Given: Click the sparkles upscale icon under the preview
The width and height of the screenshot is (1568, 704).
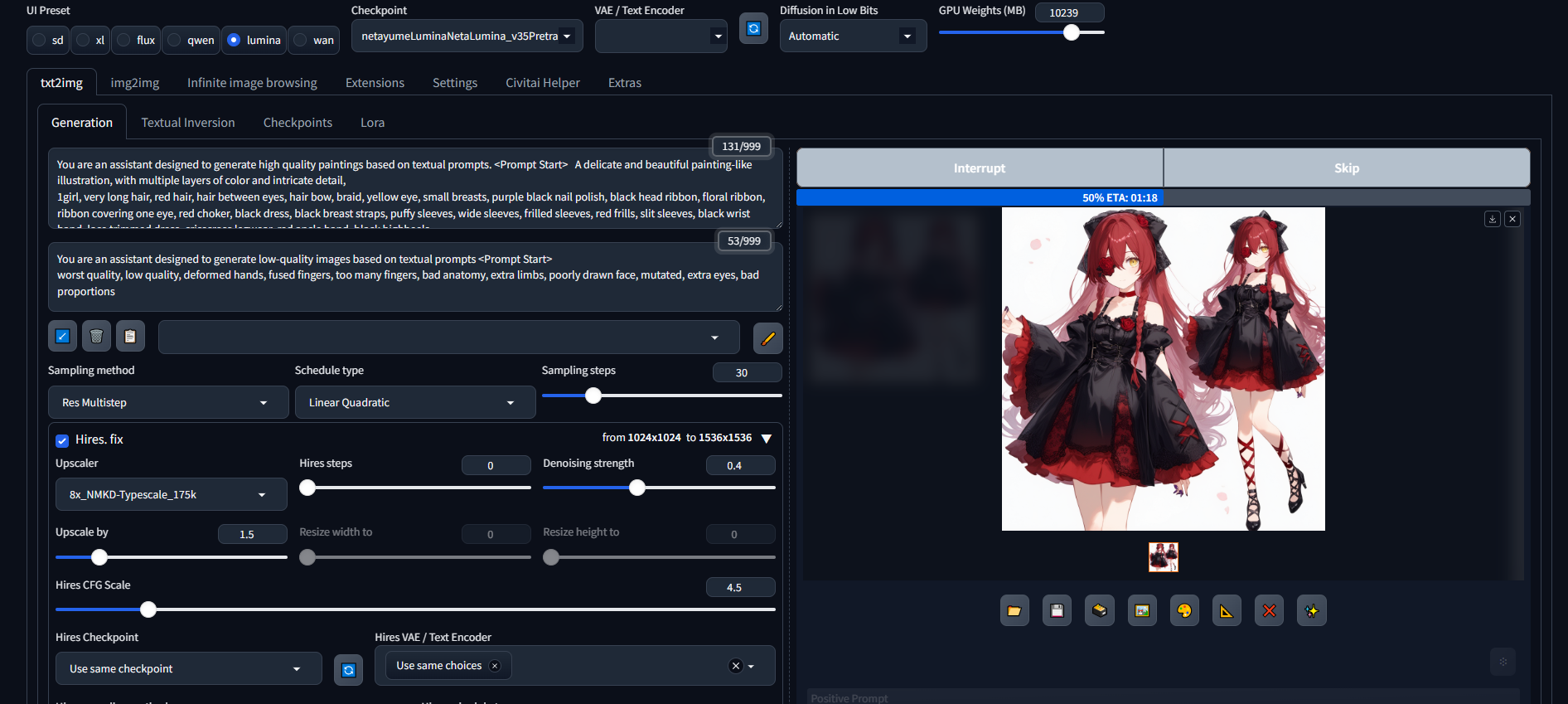Looking at the screenshot, I should [1312, 611].
